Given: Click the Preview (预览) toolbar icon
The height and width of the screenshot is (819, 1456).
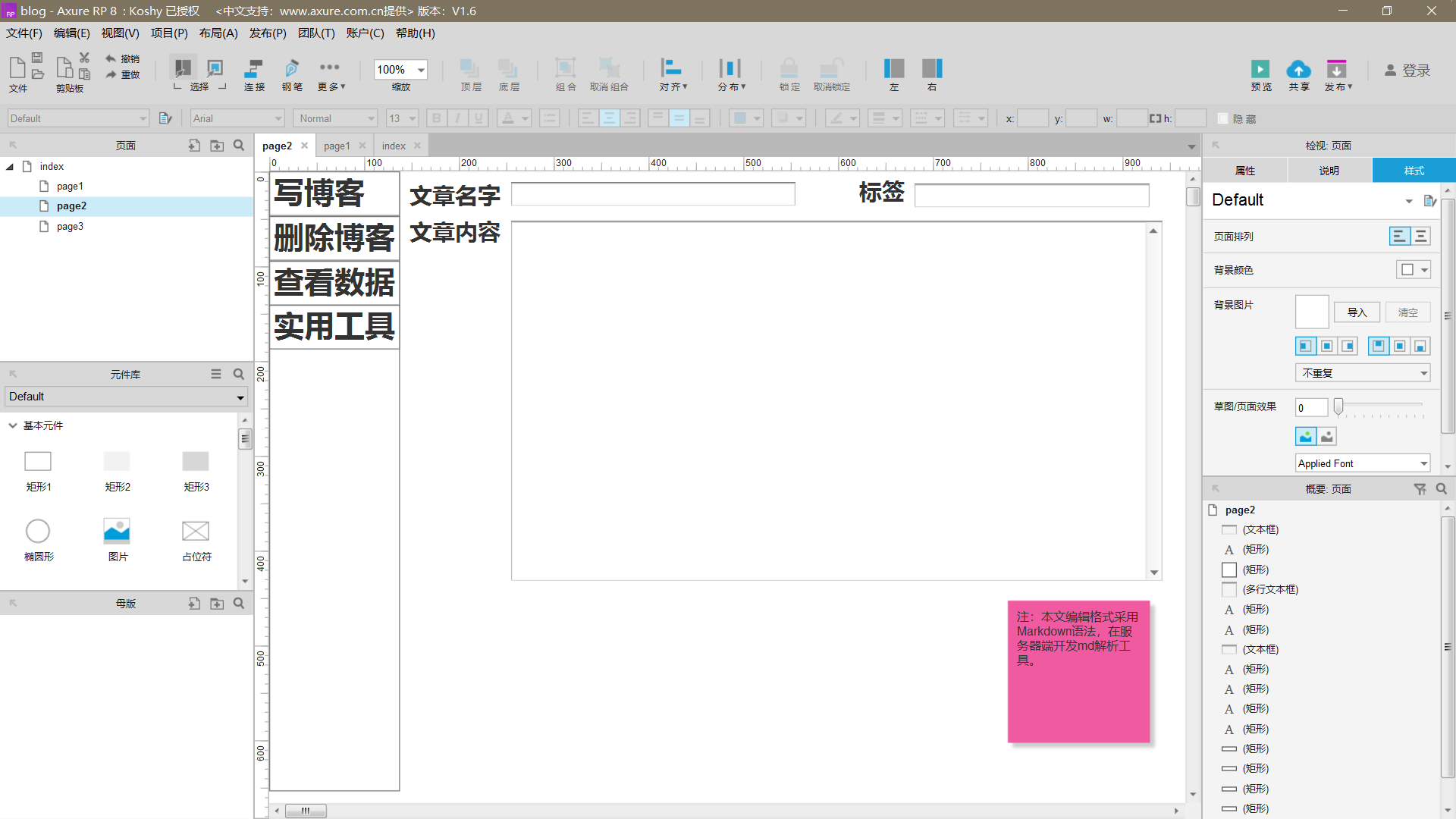Looking at the screenshot, I should 1260,70.
